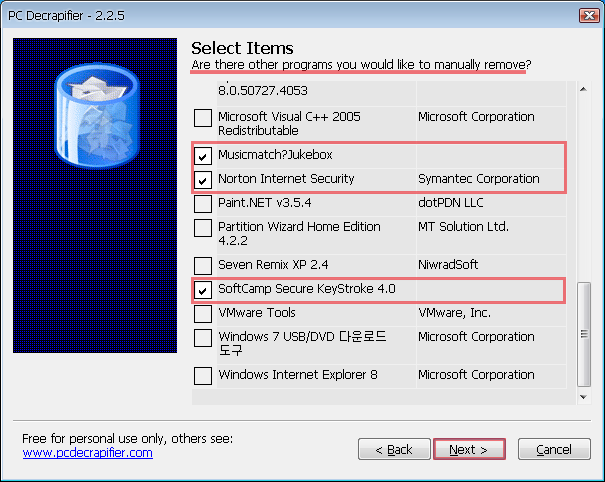Check the Seven Remix XP 2.4 checkbox
The width and height of the screenshot is (605, 482).
203,266
